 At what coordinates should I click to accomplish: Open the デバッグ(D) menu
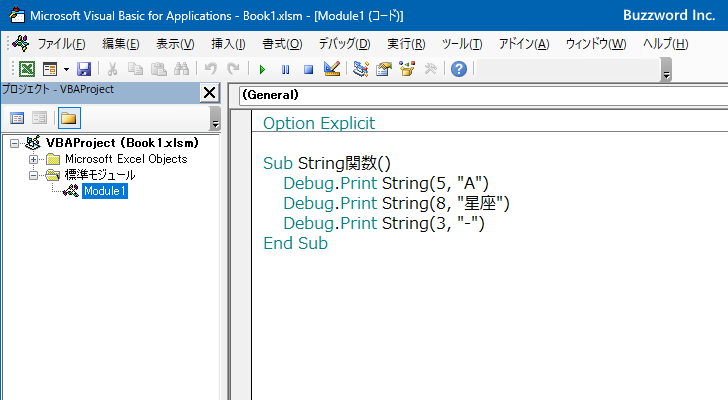click(344, 44)
